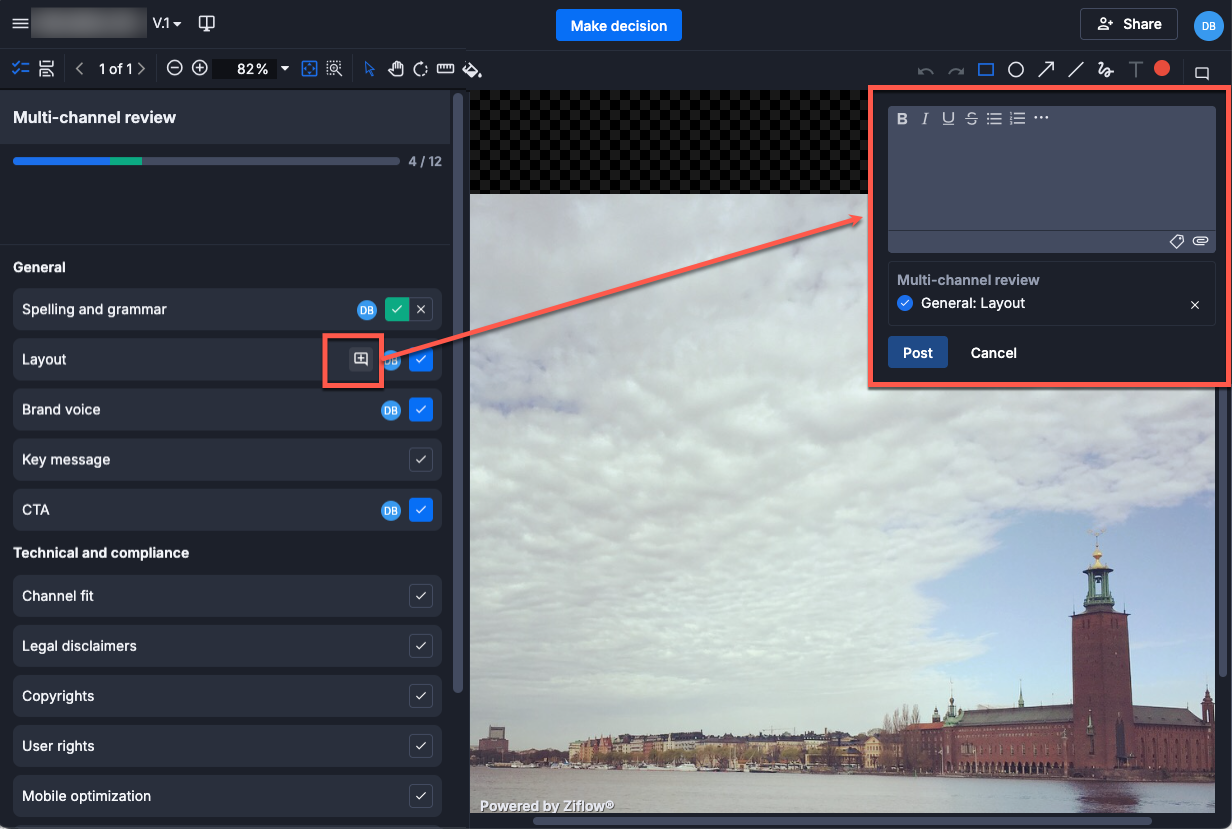Add a label via the tag icon
Viewport: 1232px width, 829px height.
(1177, 241)
